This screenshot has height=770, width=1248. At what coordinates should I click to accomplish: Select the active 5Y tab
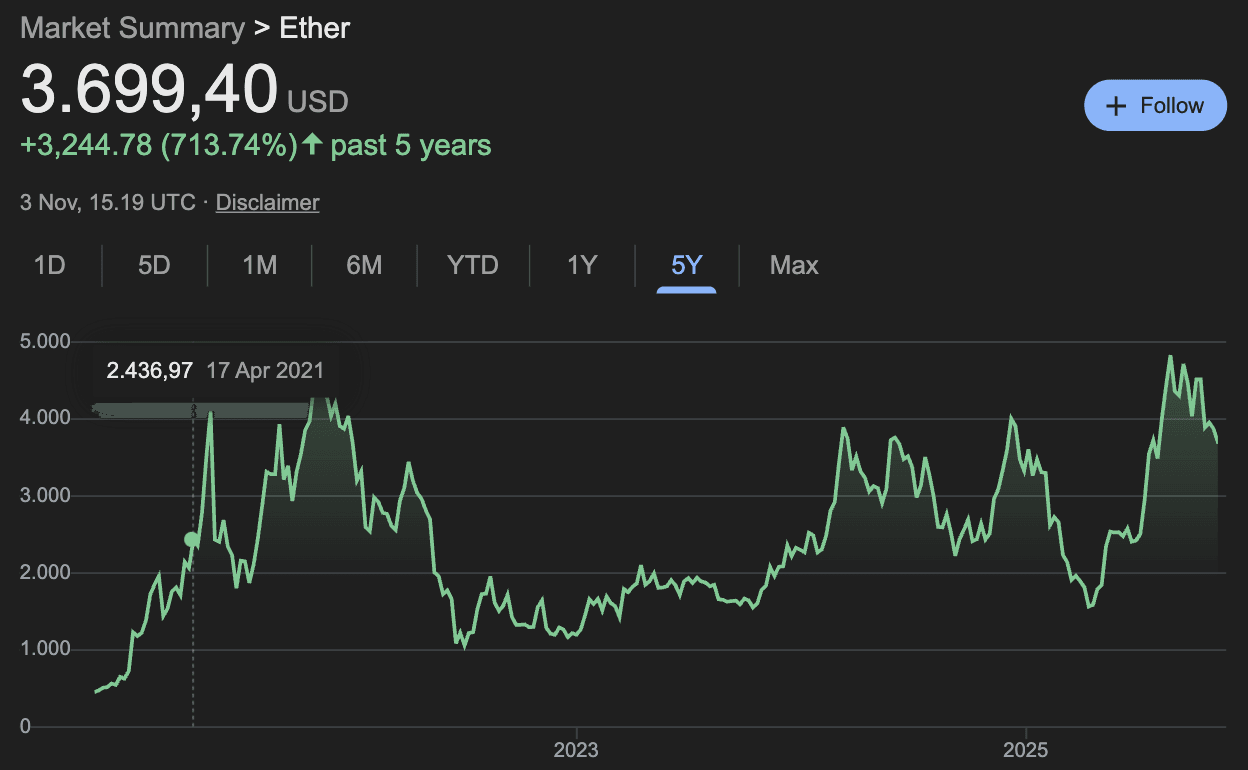pos(687,265)
